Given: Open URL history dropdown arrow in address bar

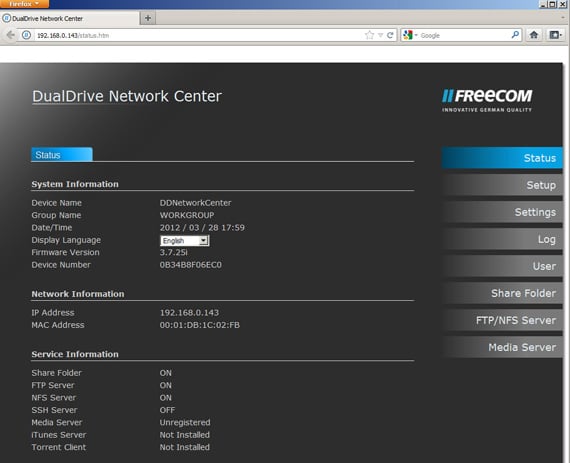Looking at the screenshot, I should tap(380, 35).
